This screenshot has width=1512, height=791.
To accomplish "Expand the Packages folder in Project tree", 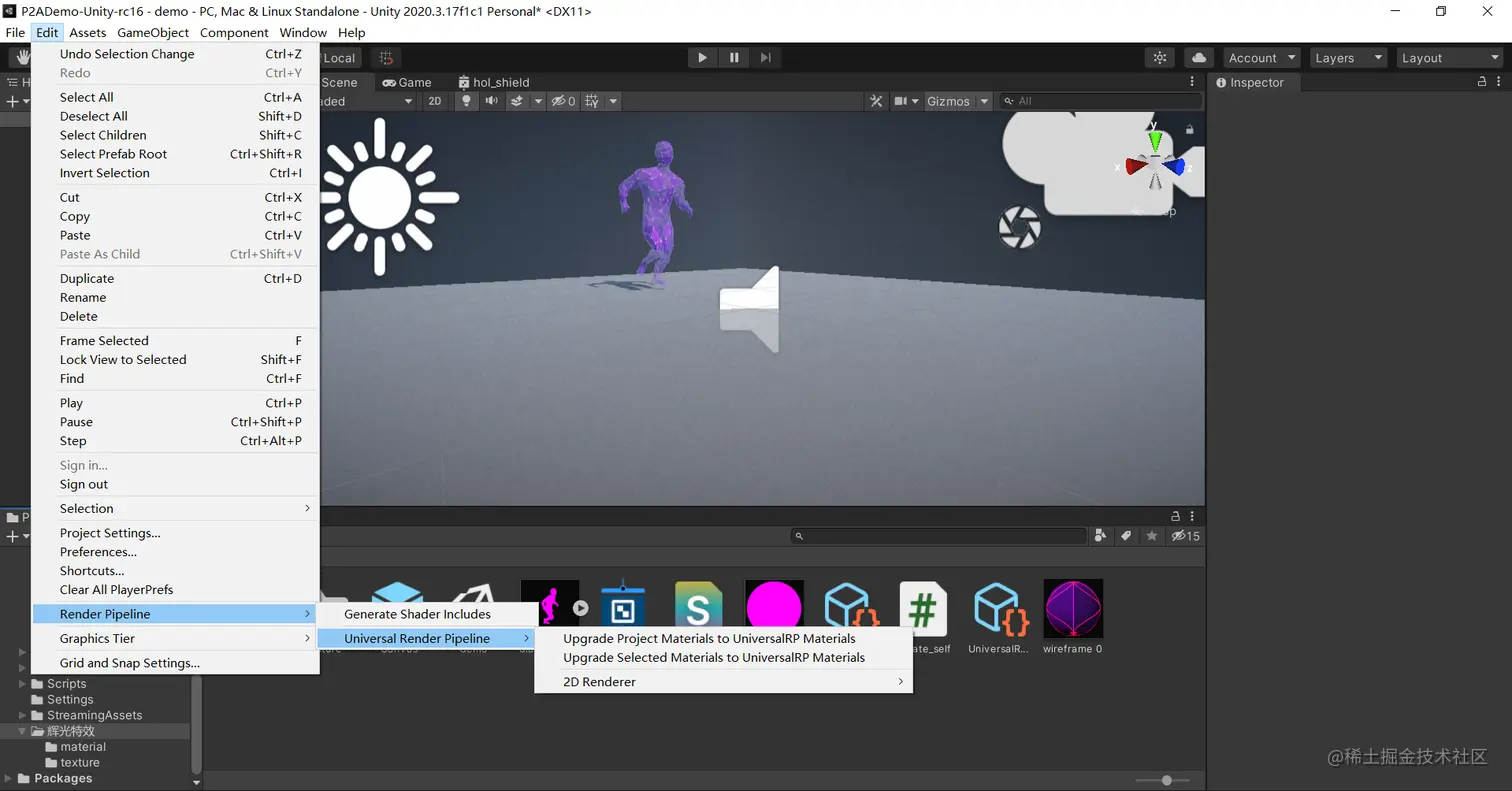I will click(x=9, y=778).
